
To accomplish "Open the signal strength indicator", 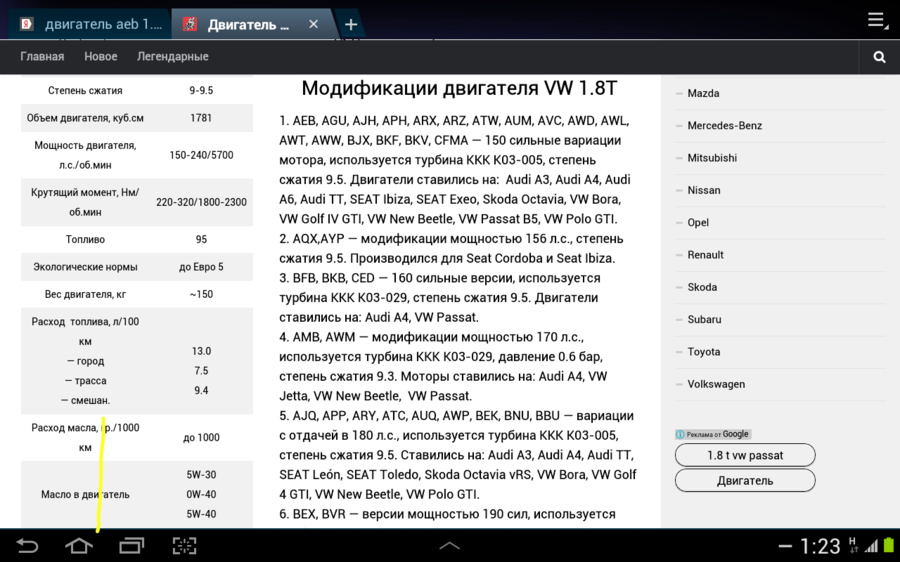I will click(x=872, y=546).
